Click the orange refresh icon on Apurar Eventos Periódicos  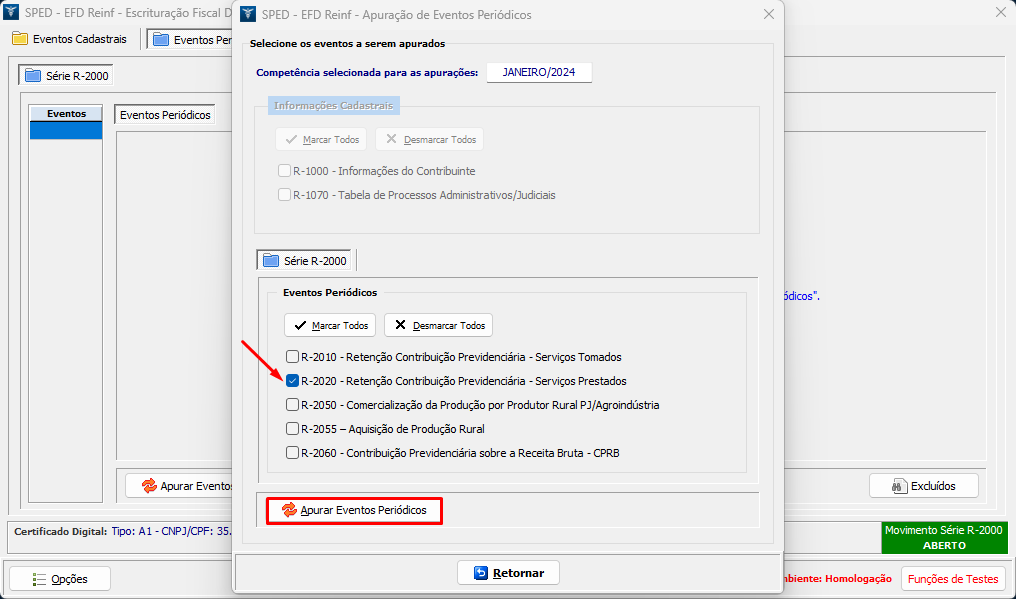pyautogui.click(x=289, y=510)
